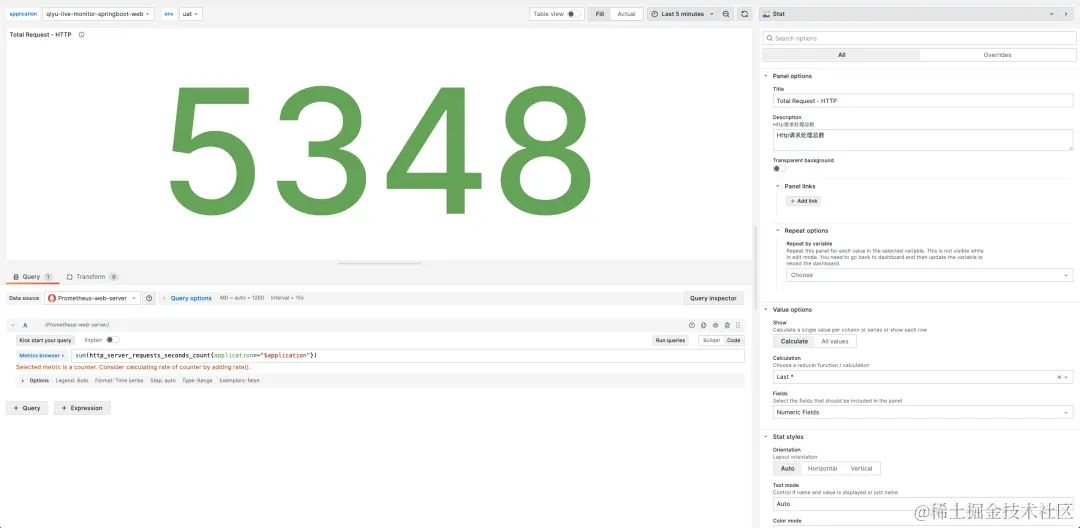Open the Repeat by variable Choose dropdown
Image resolution: width=1080 pixels, height=528 pixels.
[x=929, y=275]
